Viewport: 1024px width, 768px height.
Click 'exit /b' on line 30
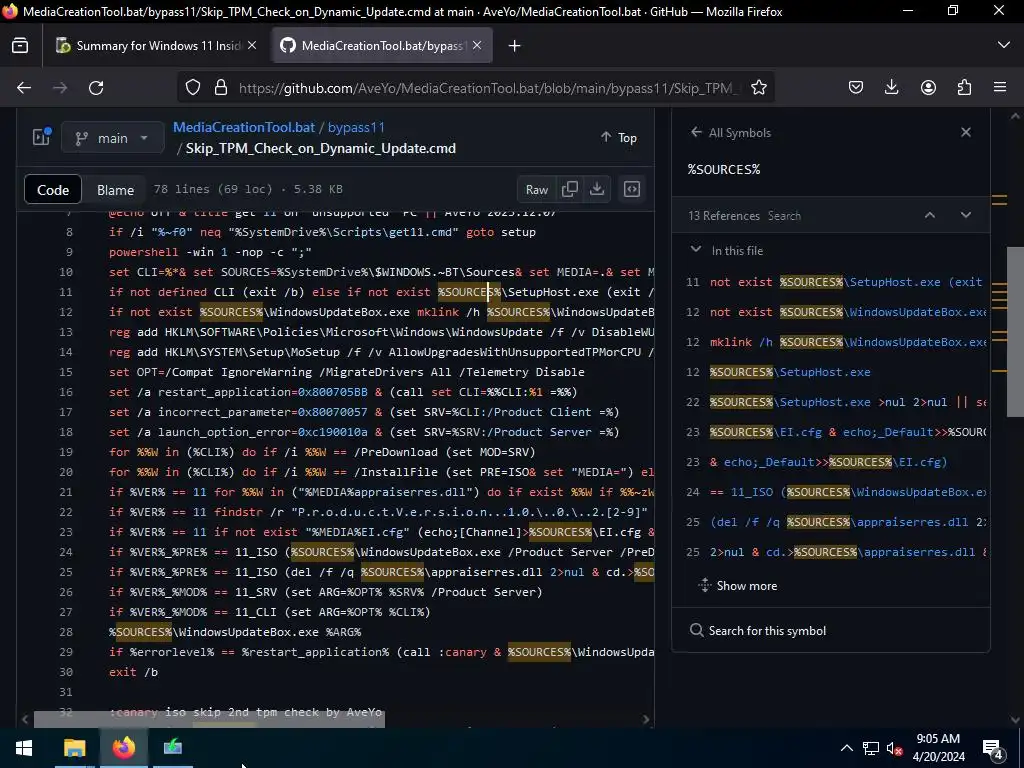tap(133, 672)
